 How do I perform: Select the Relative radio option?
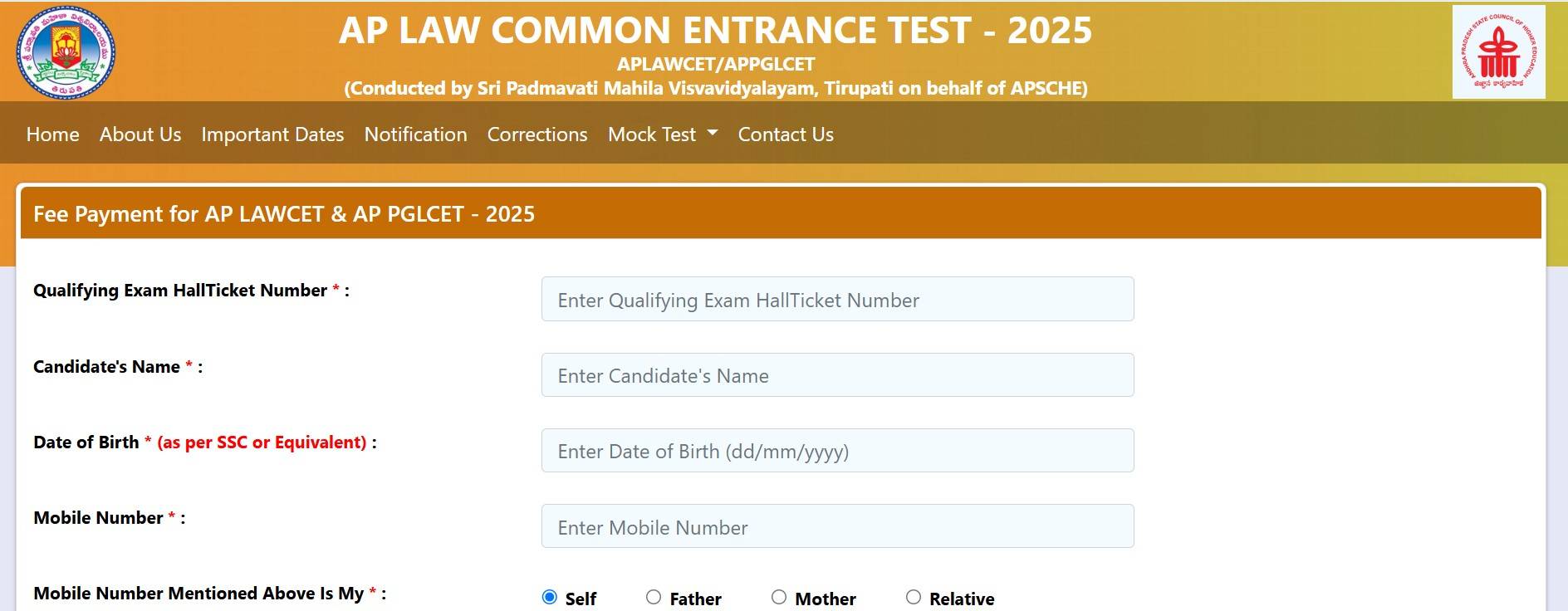[x=914, y=597]
